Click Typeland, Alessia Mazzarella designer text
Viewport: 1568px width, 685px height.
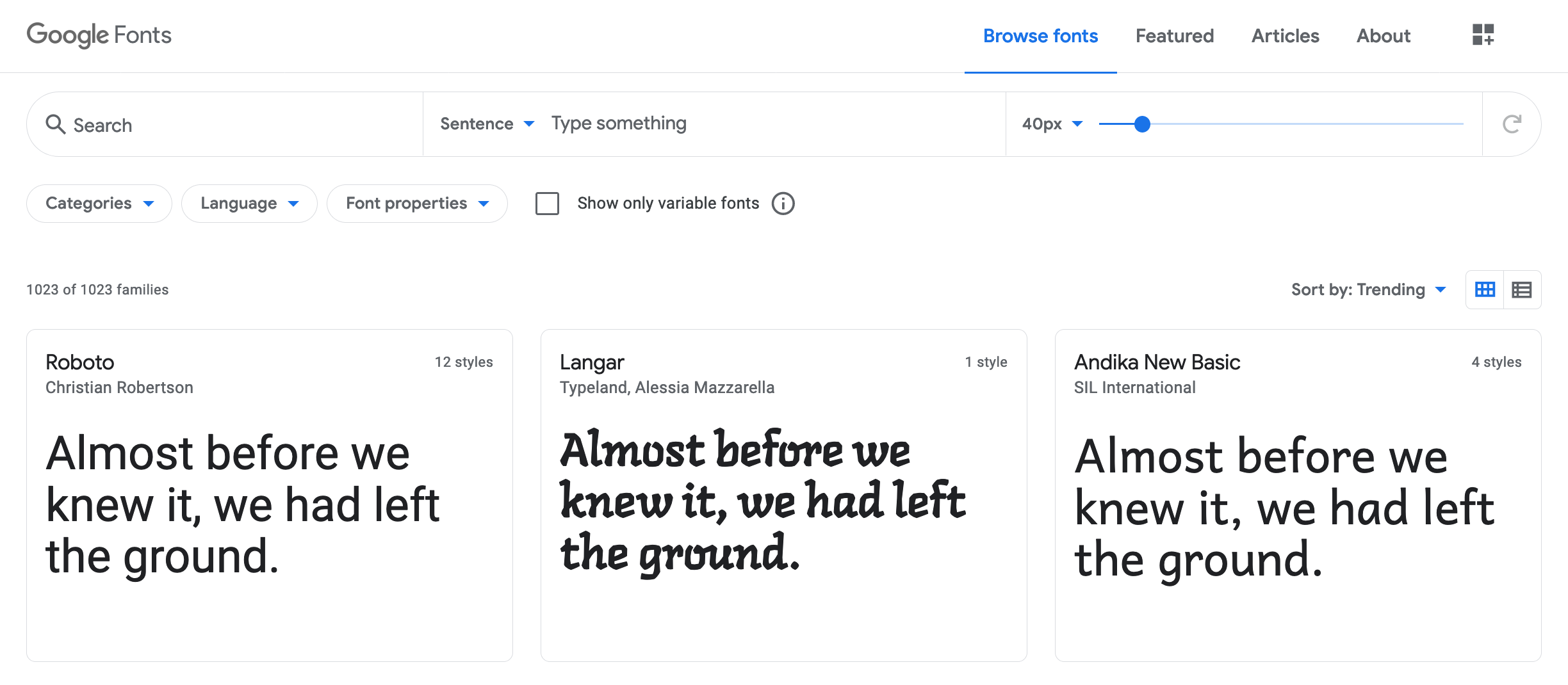pyautogui.click(x=667, y=387)
